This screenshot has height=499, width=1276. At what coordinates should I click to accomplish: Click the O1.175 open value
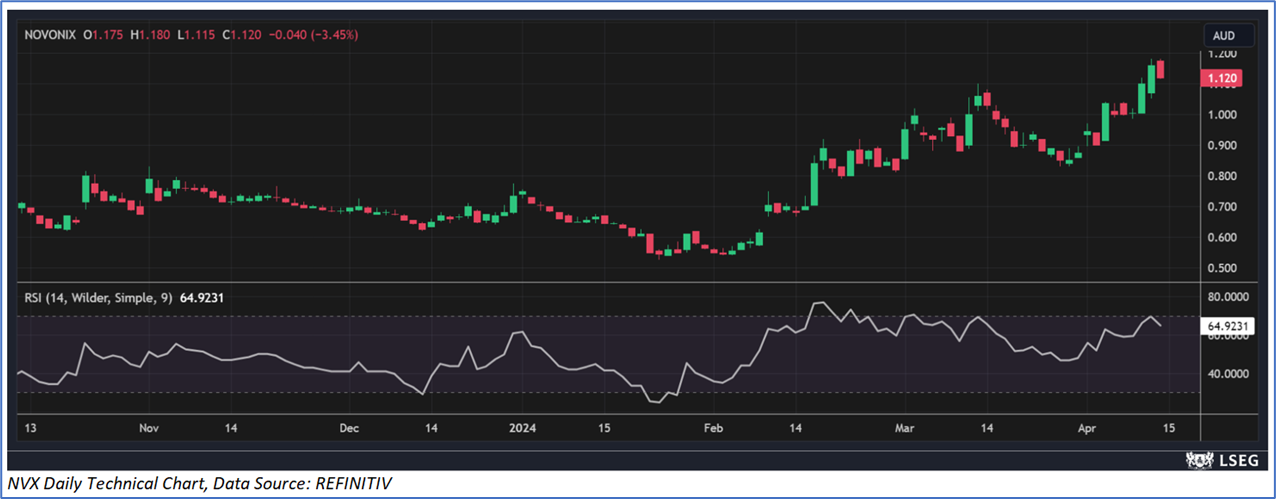coord(104,35)
